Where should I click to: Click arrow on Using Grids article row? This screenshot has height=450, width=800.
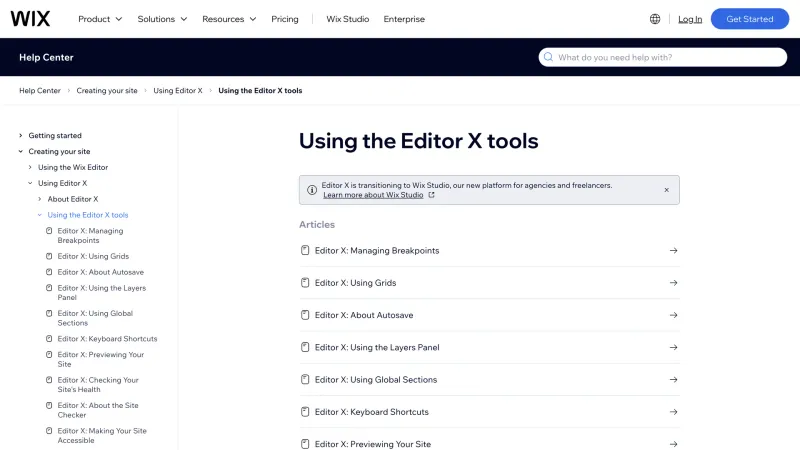(x=673, y=283)
